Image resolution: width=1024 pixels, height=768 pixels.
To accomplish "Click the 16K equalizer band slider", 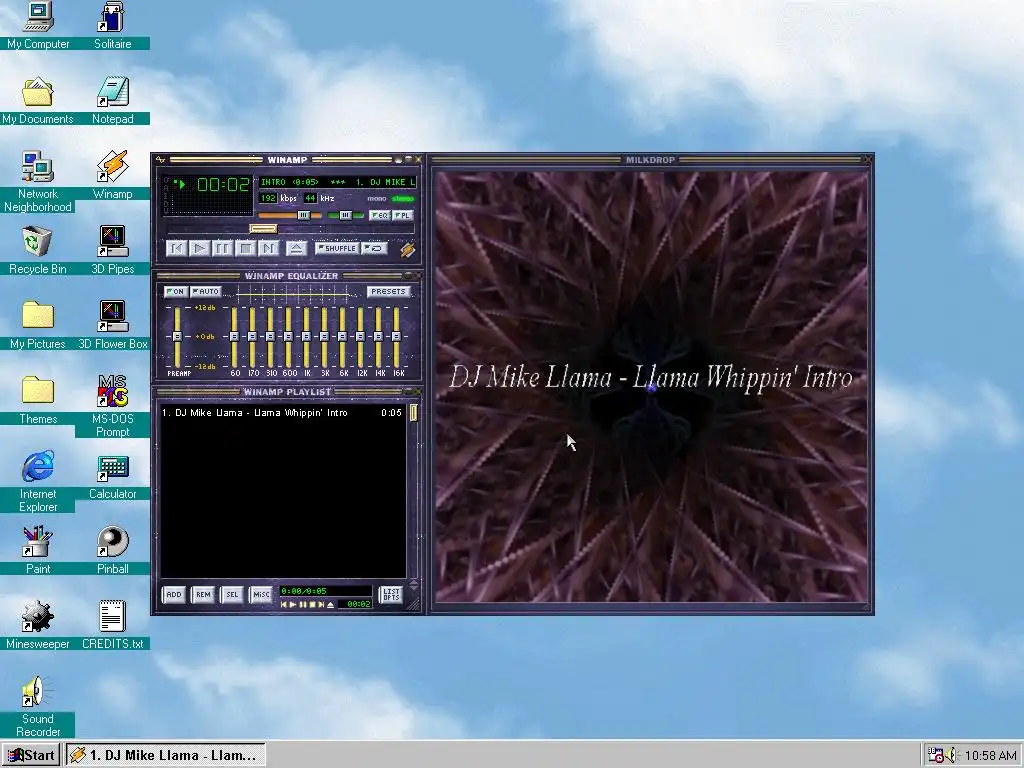I will click(396, 336).
